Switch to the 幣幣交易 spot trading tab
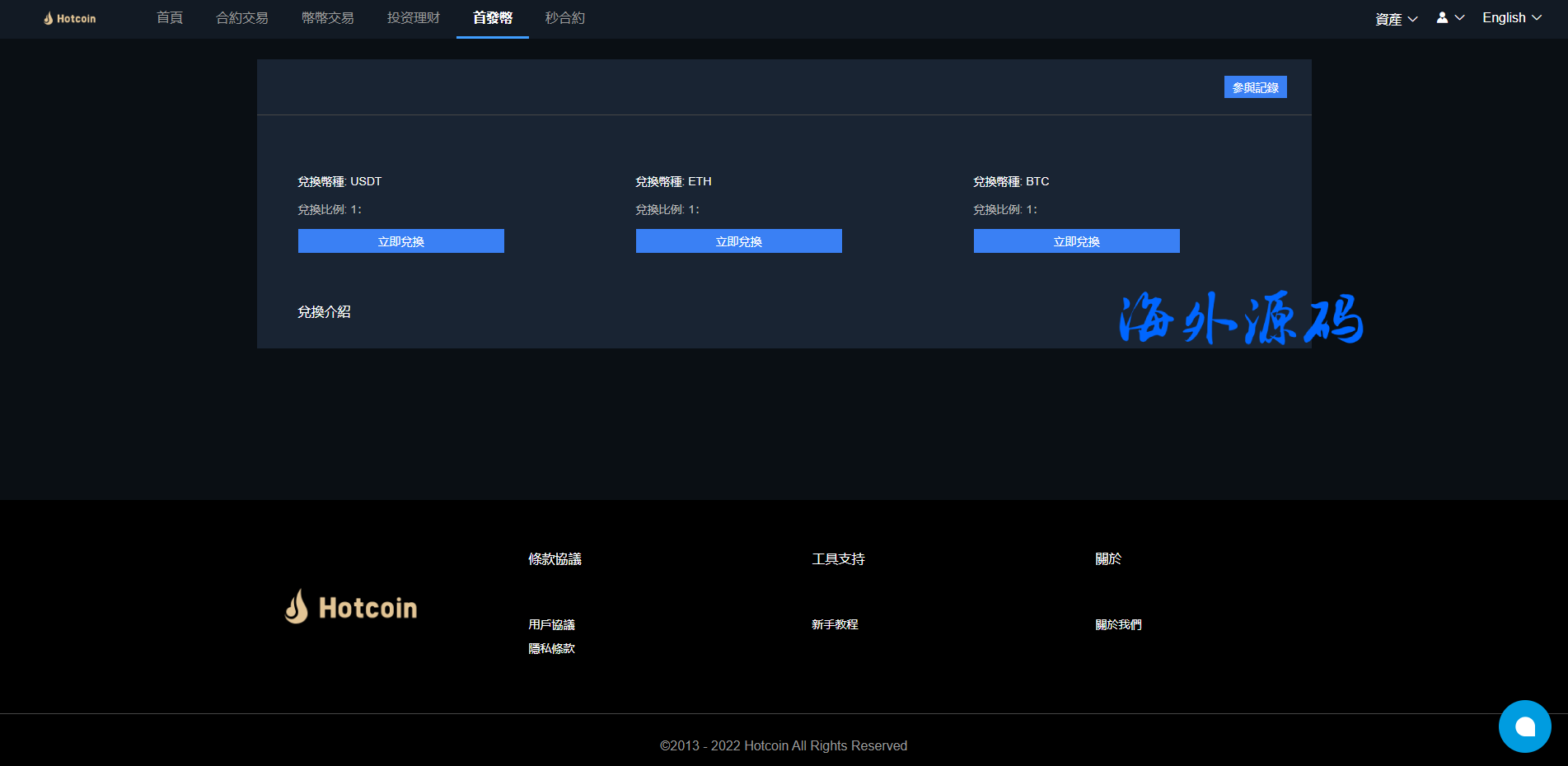 [x=327, y=18]
